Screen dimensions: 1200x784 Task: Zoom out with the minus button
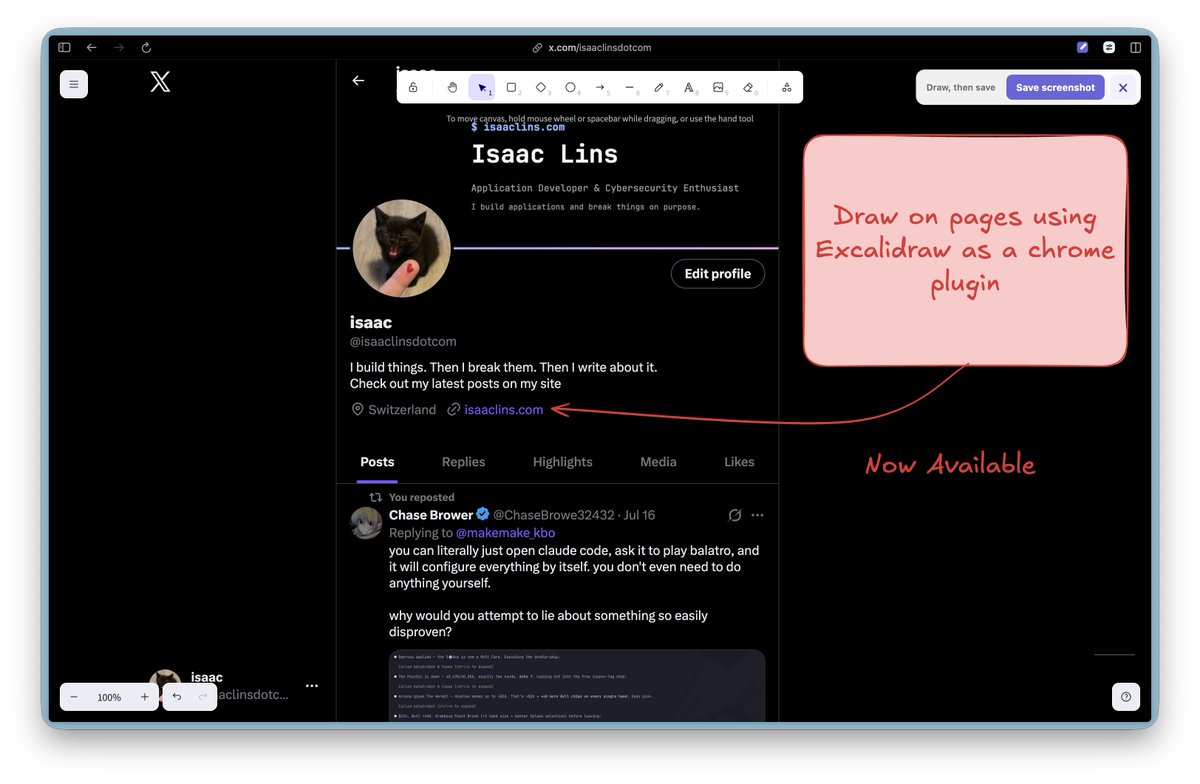point(74,697)
